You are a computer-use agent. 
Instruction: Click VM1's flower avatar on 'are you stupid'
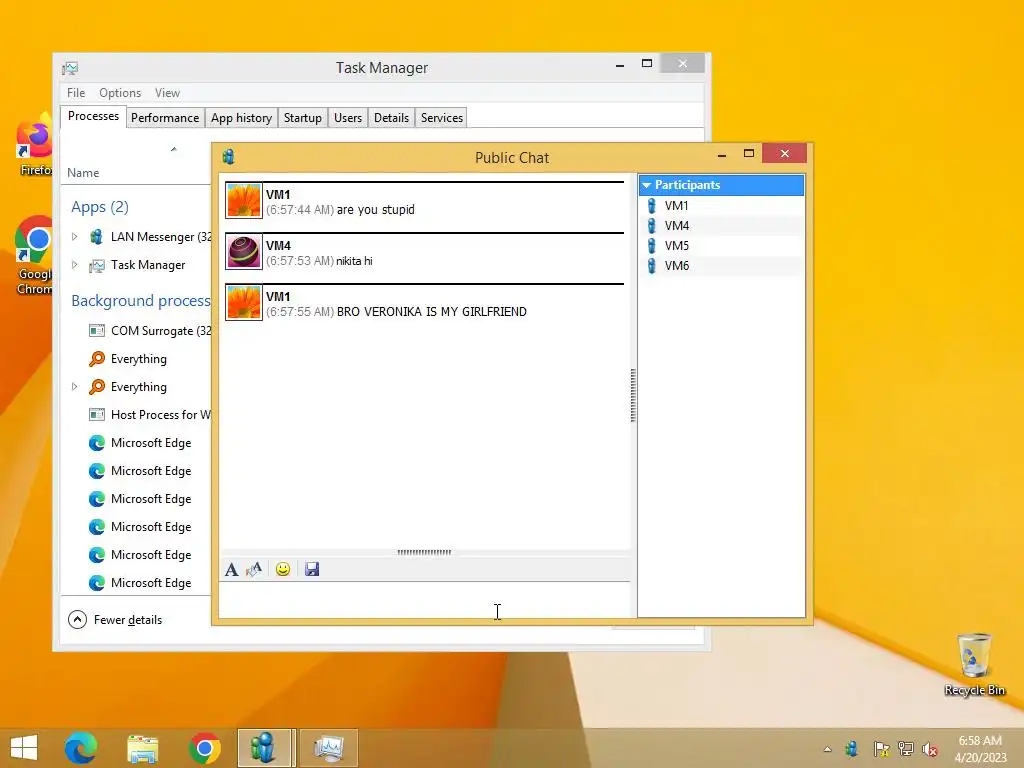244,200
